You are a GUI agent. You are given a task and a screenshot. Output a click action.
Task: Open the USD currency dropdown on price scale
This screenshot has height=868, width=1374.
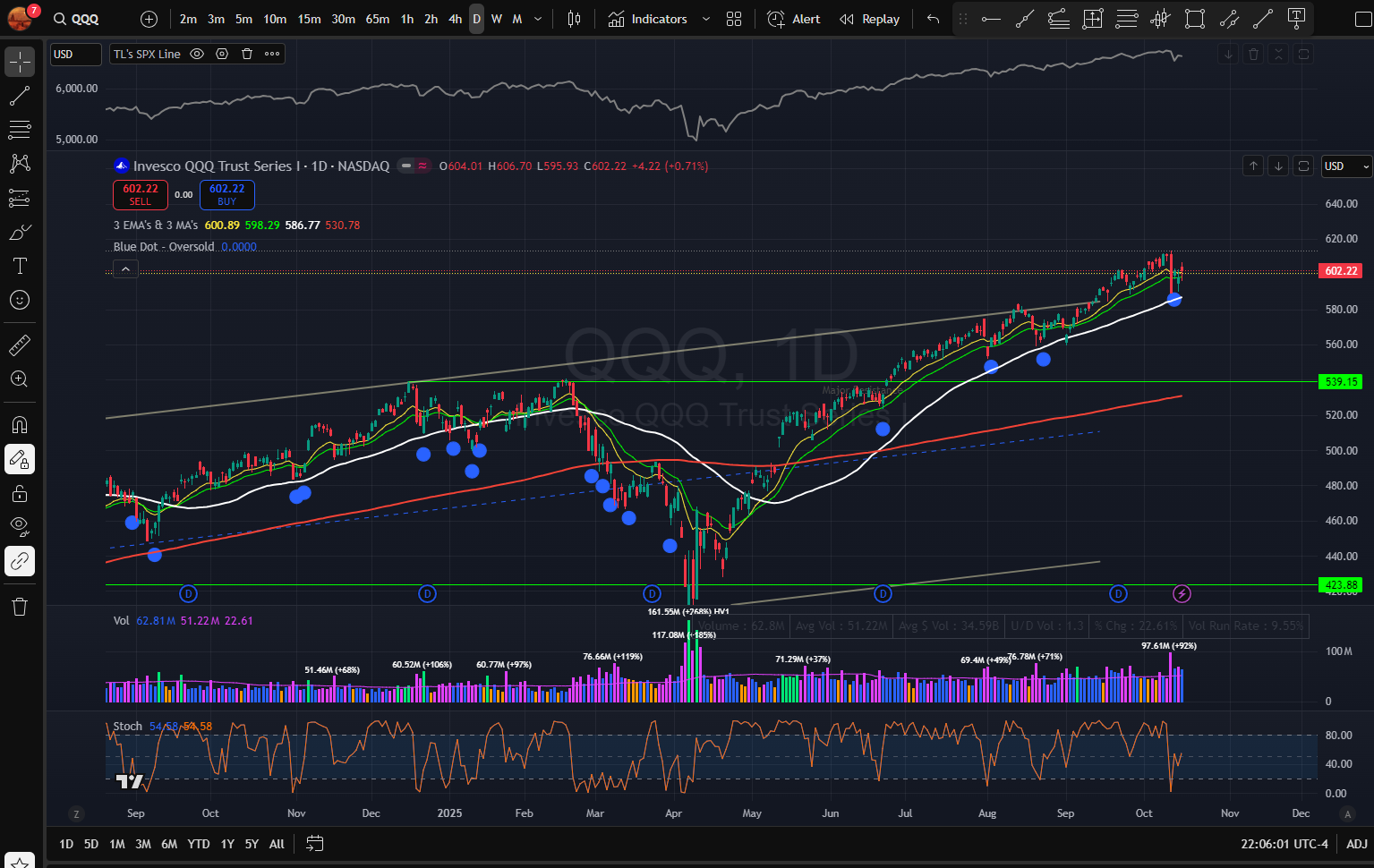pyautogui.click(x=1347, y=166)
